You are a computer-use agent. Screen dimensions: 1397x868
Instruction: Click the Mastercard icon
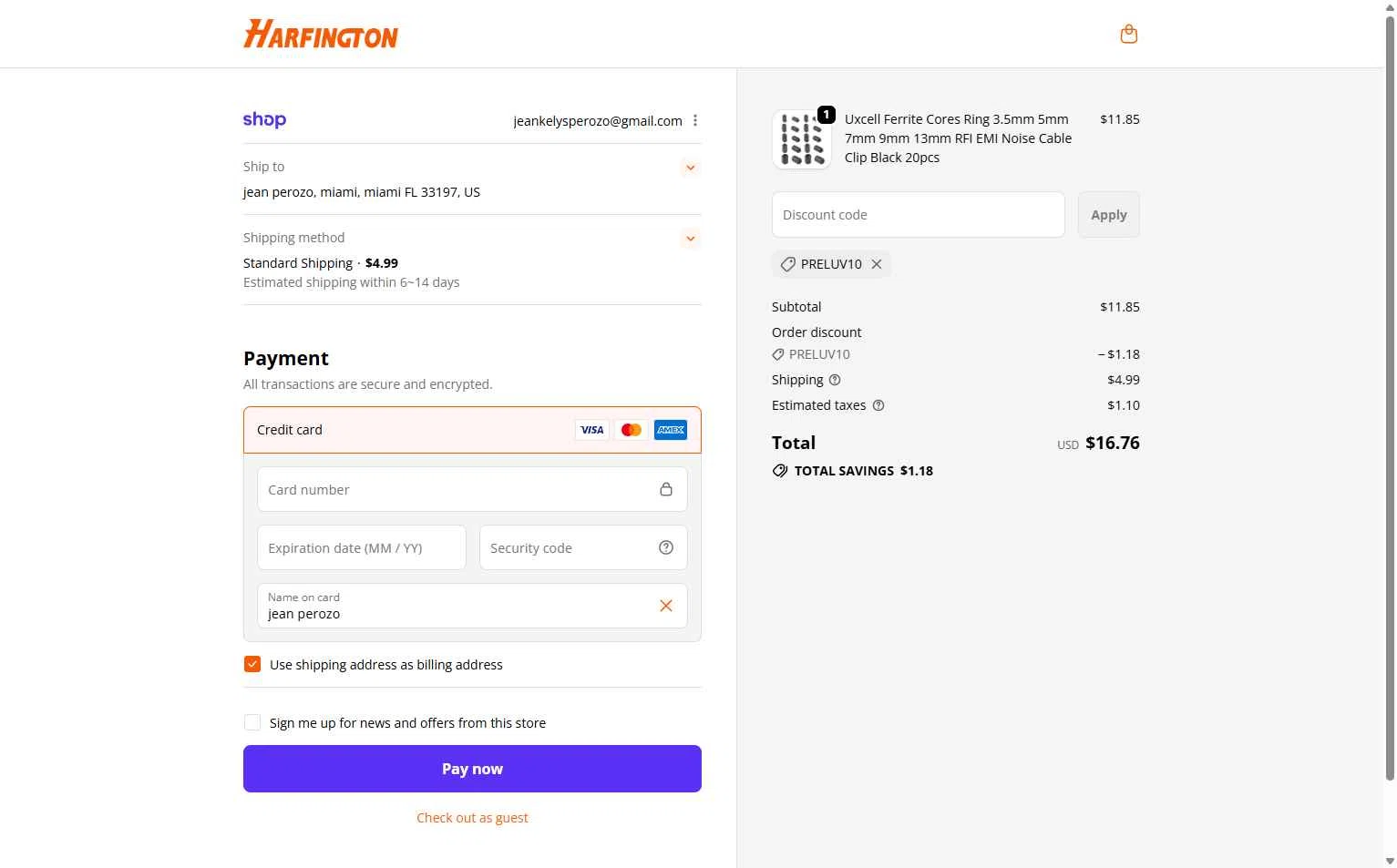pos(632,430)
